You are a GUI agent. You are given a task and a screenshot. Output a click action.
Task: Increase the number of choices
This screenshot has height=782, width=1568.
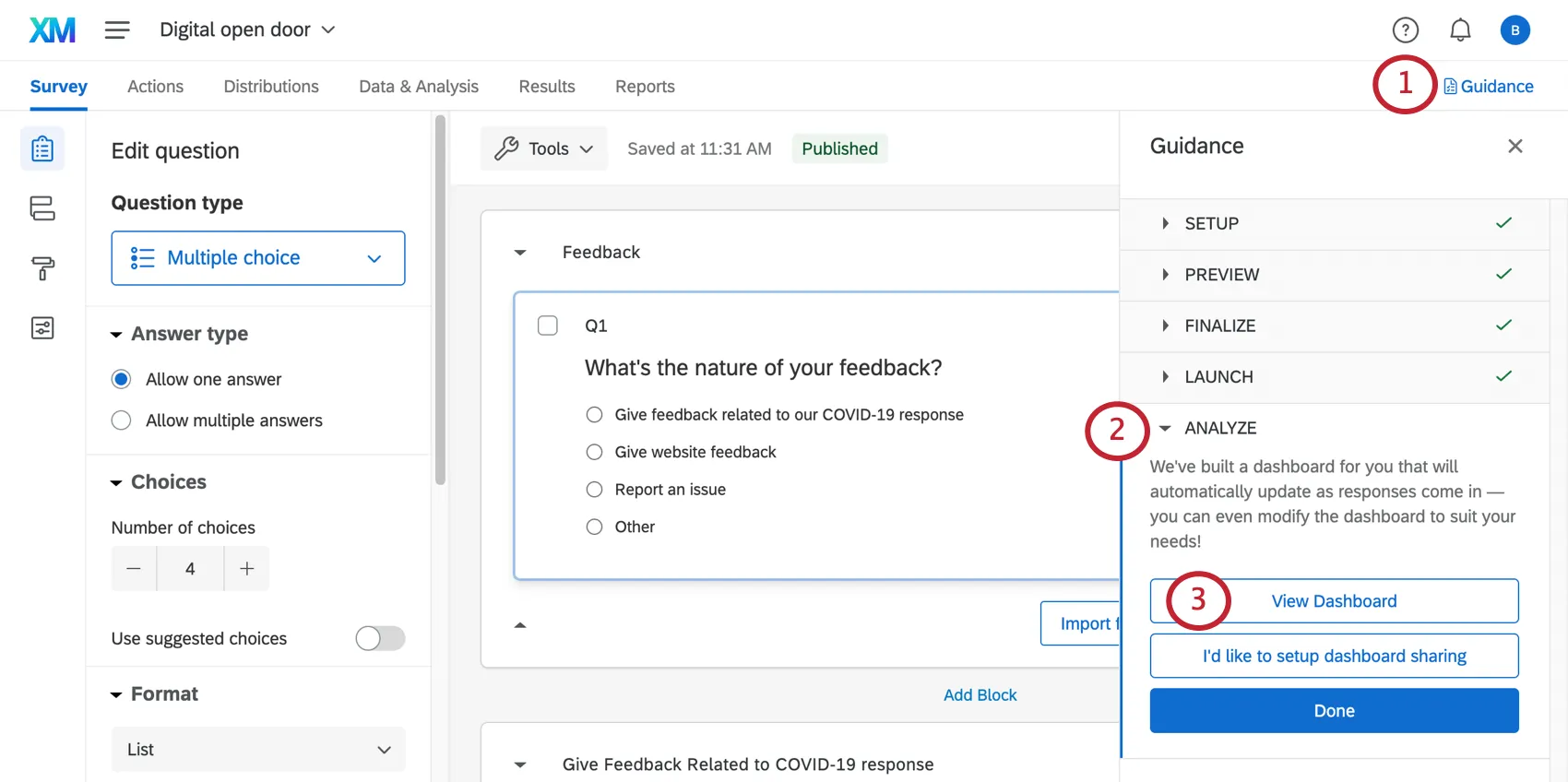pyautogui.click(x=247, y=569)
